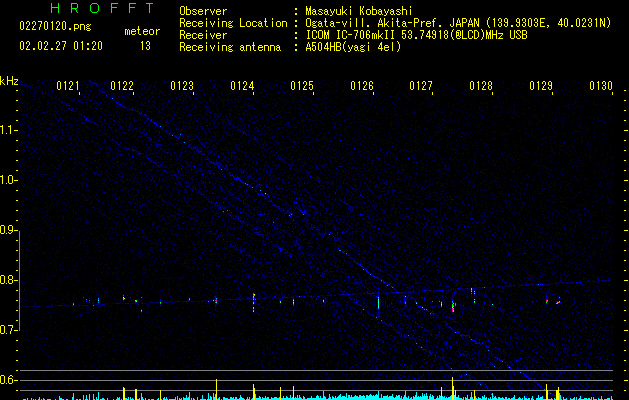Click the 0.7 kHz axis label
The width and height of the screenshot is (629, 400).
tap(9, 330)
